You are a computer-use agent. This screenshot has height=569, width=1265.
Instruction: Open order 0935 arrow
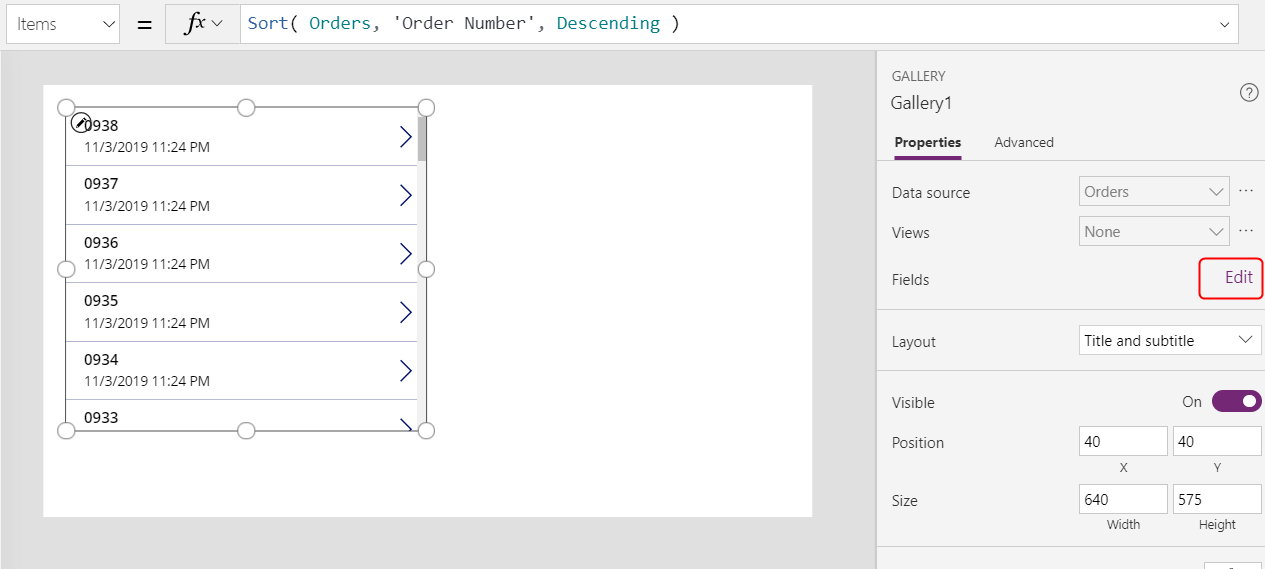[406, 312]
